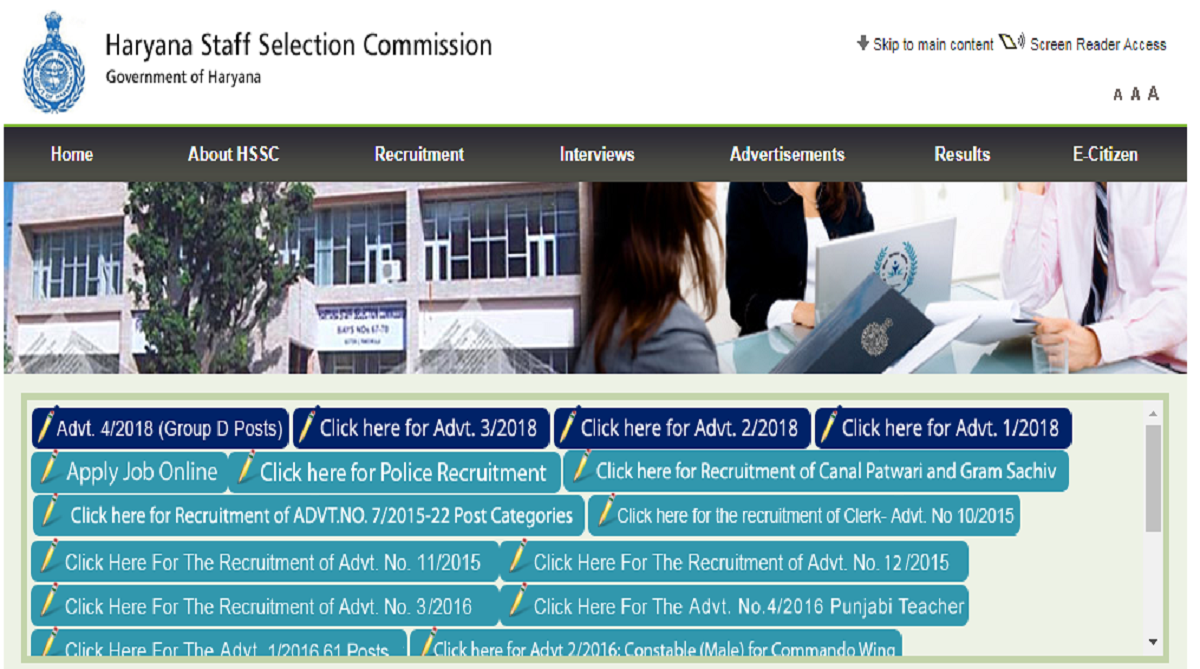Click pencil icon beside Advt. No. 3/2016
Screen dimensions: 1200x669
pos(48,602)
